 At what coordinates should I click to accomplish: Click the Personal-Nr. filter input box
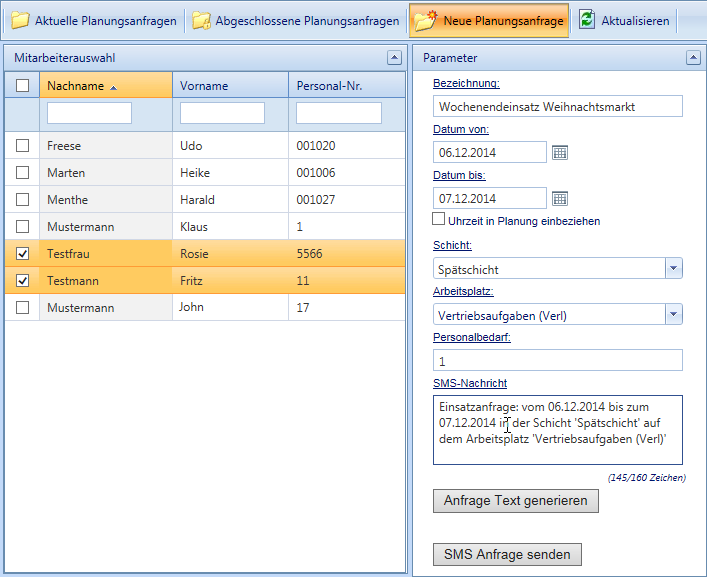pyautogui.click(x=339, y=113)
